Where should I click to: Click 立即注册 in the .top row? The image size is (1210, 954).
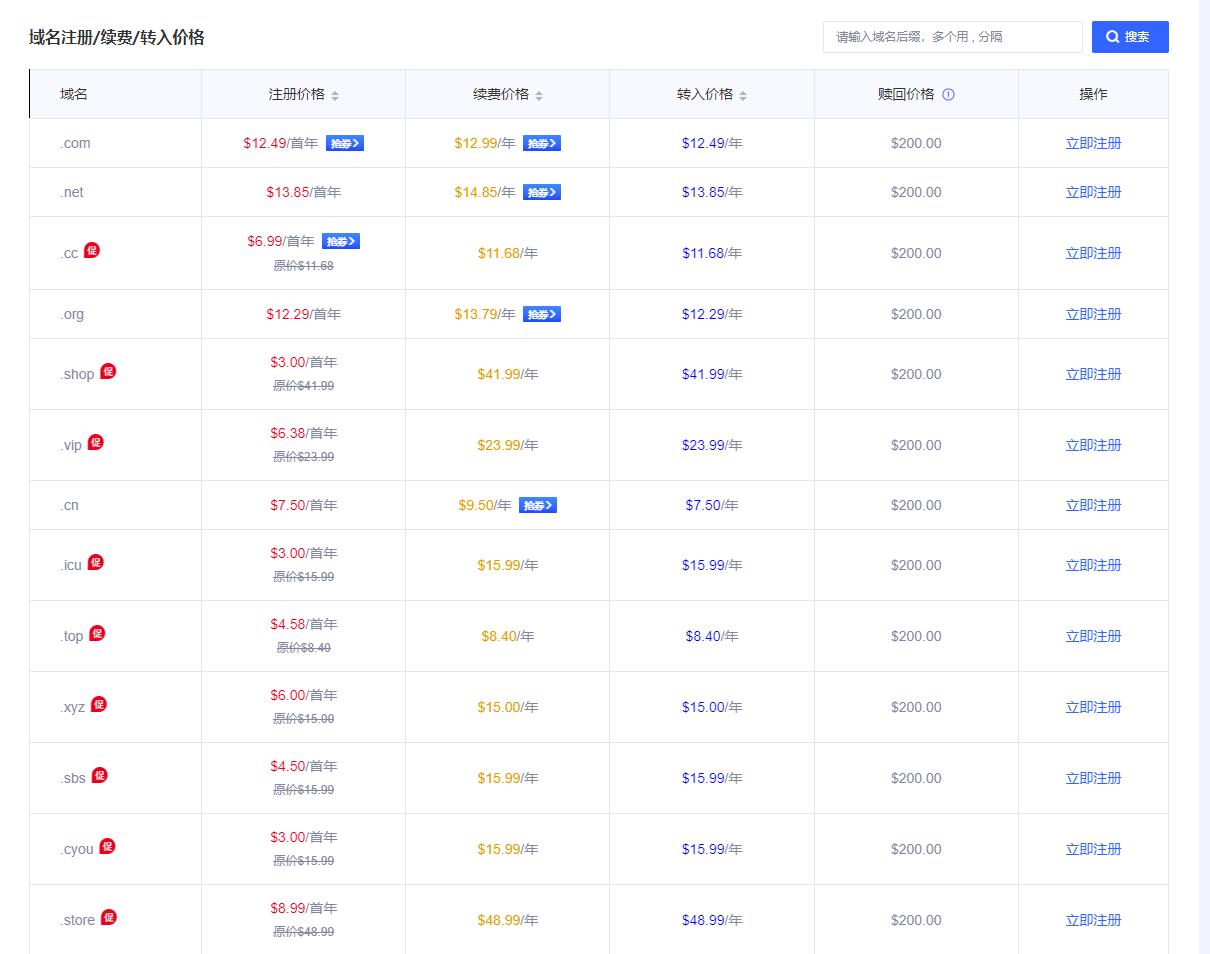[x=1093, y=637]
